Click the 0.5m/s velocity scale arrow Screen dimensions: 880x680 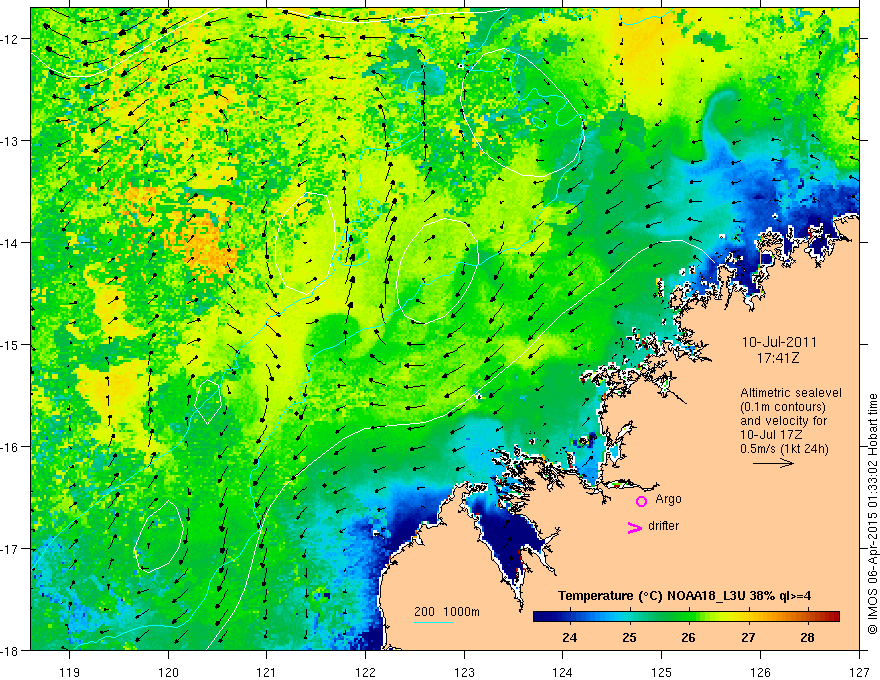click(773, 463)
